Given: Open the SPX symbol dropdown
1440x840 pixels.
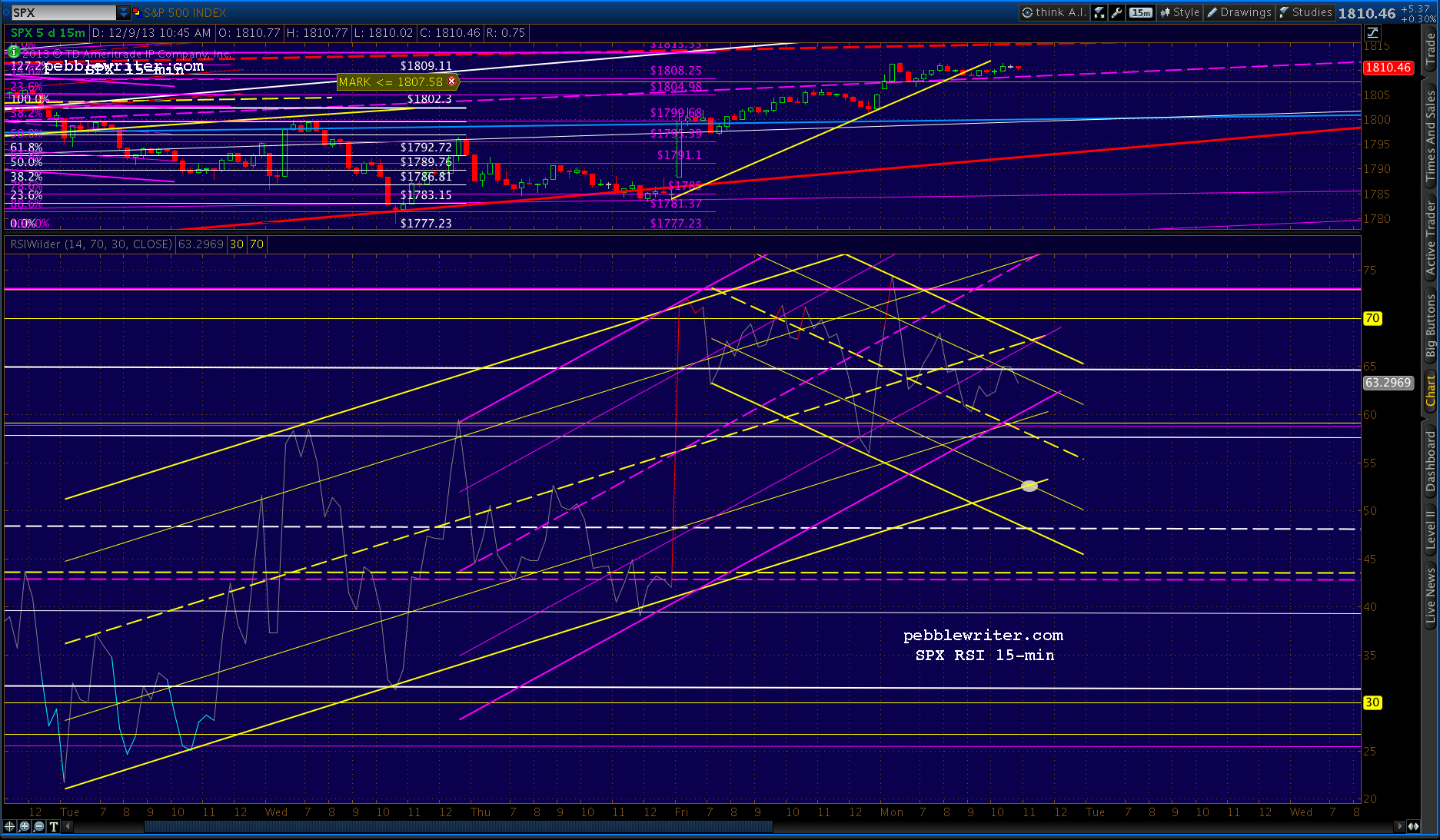Looking at the screenshot, I should tap(124, 12).
